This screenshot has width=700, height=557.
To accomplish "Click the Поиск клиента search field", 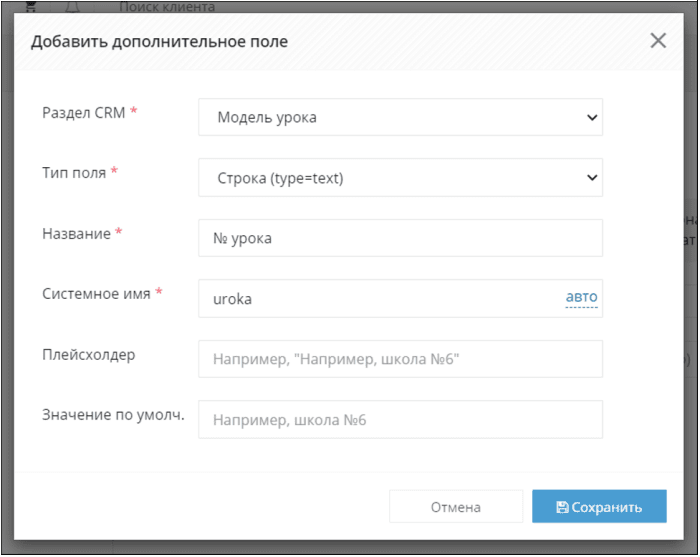I will [x=167, y=7].
